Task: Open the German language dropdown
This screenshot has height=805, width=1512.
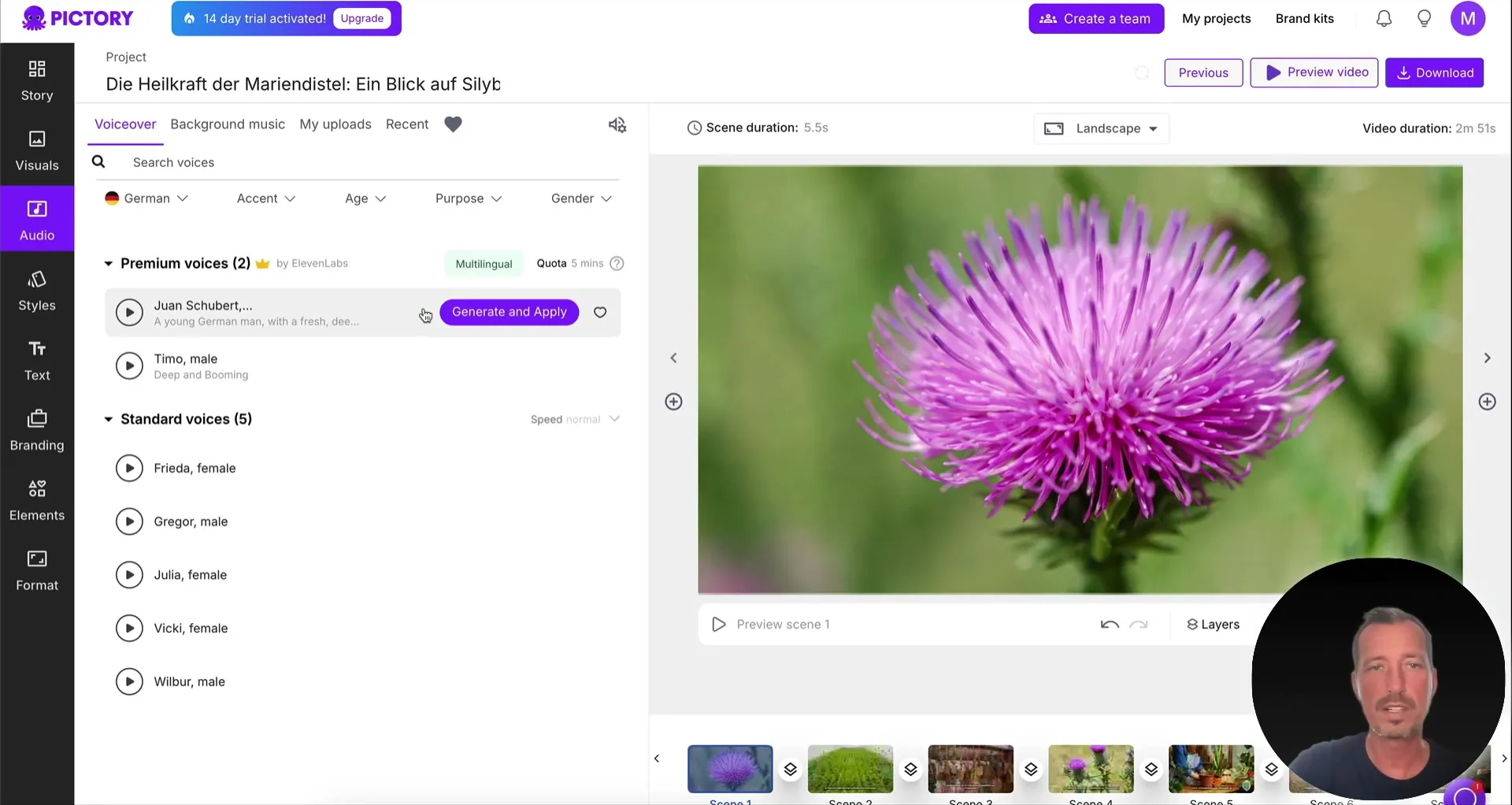Action: pos(146,198)
